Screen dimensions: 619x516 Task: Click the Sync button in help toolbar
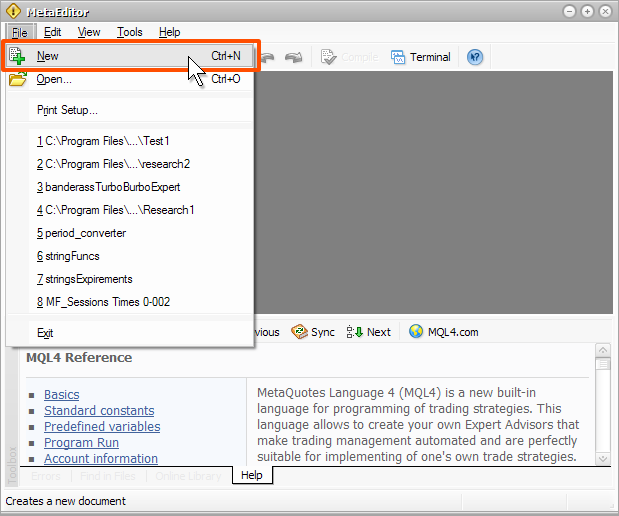[x=313, y=332]
